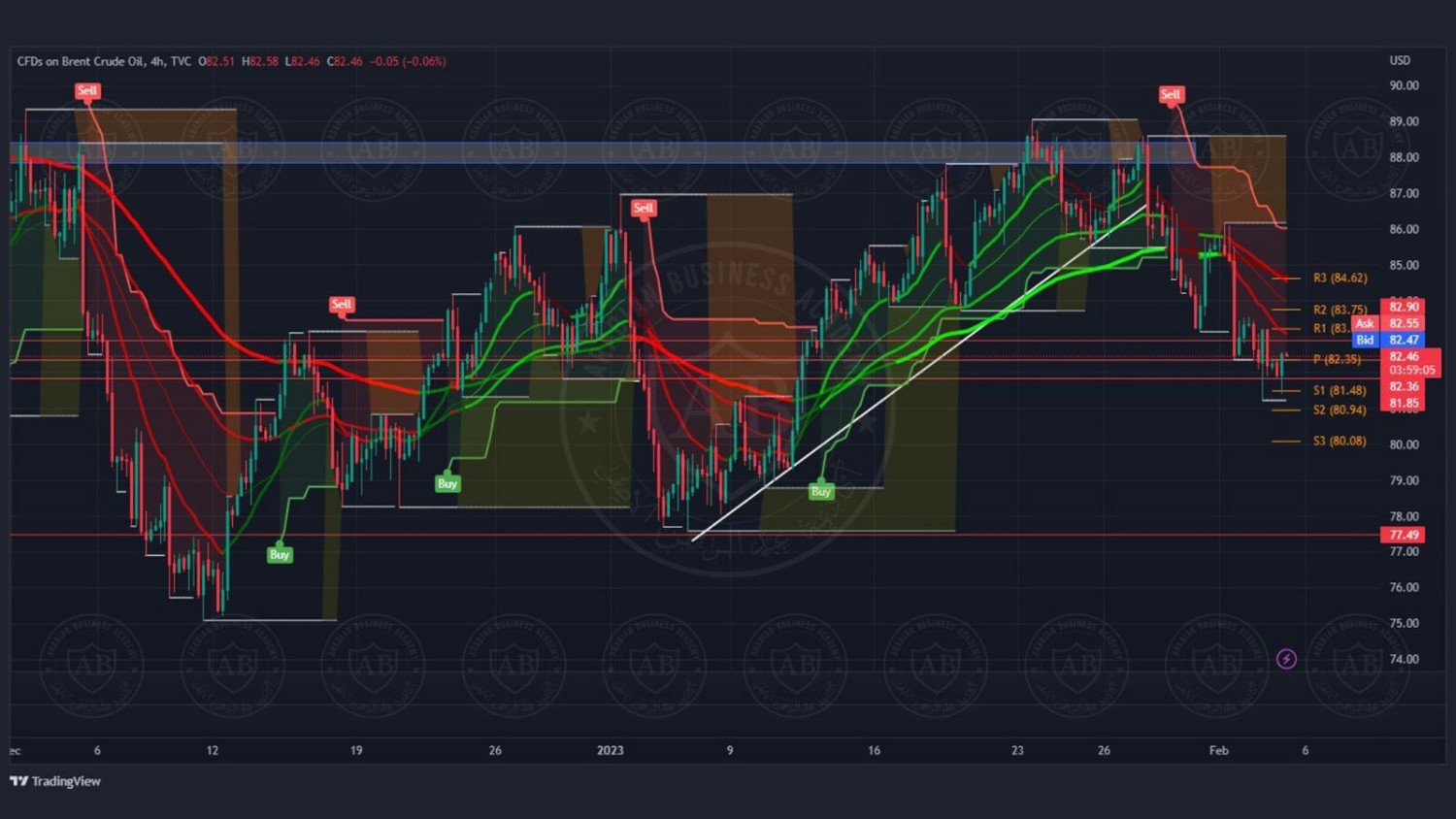Click the 90.00 price axis label
Image resolution: width=1456 pixels, height=819 pixels.
click(x=1404, y=85)
